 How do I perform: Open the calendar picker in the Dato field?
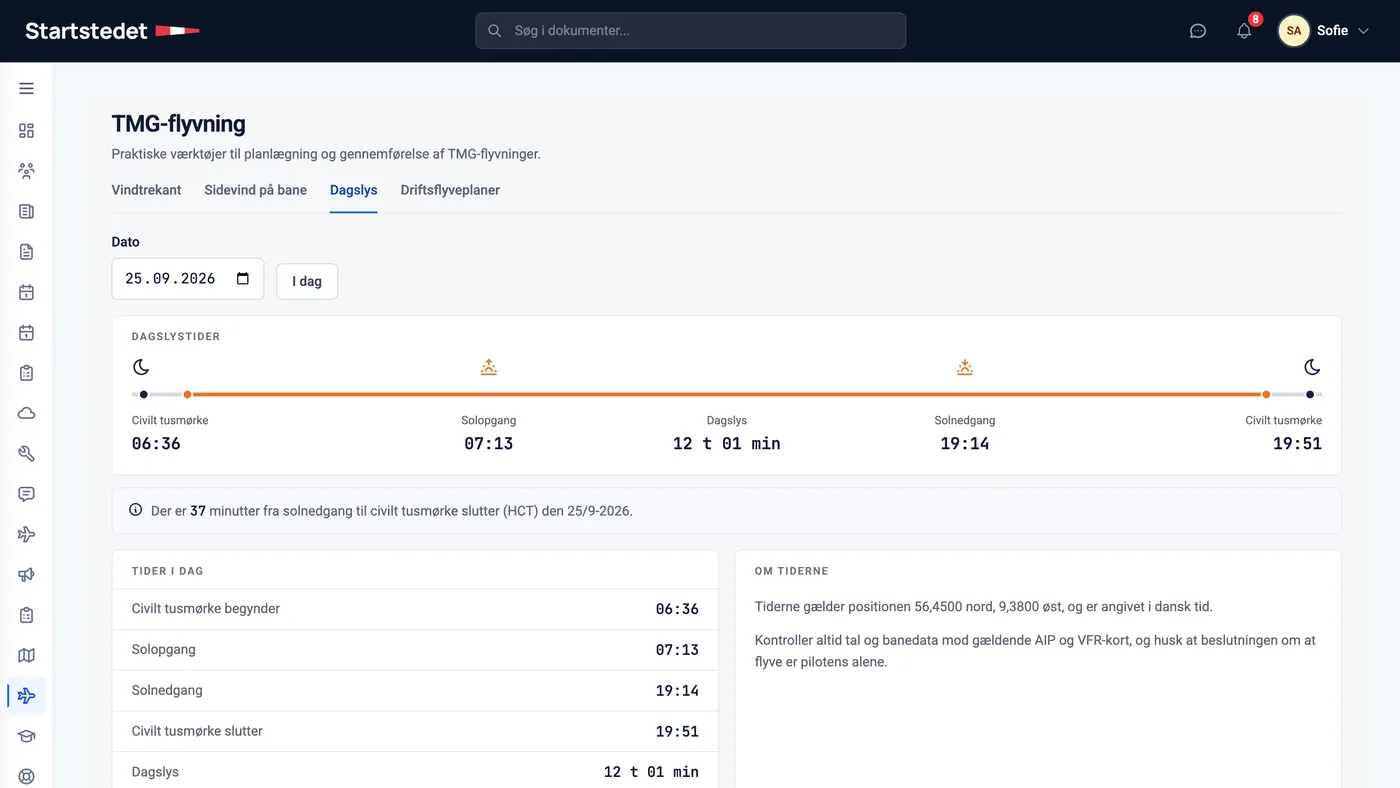click(243, 279)
